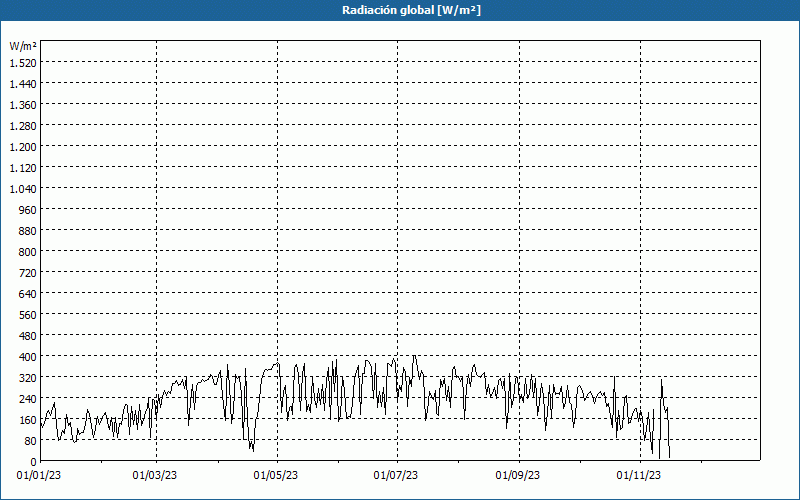Screen dimensions: 800x500
Task: Select the 880 y-axis value
Action: [28, 231]
